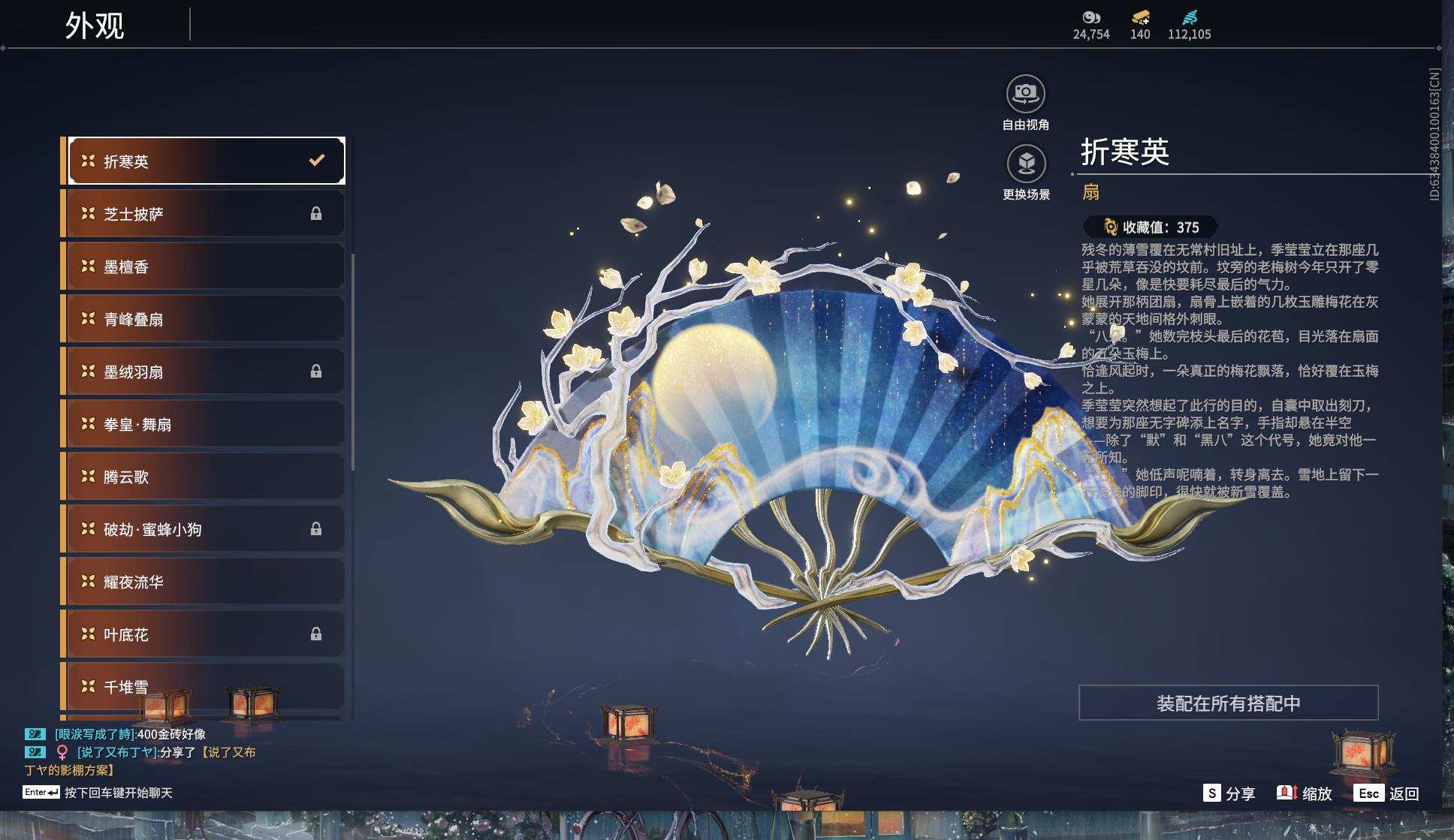
Task: Click 按下回车键开始聊天 chat prompt
Action: point(119,793)
